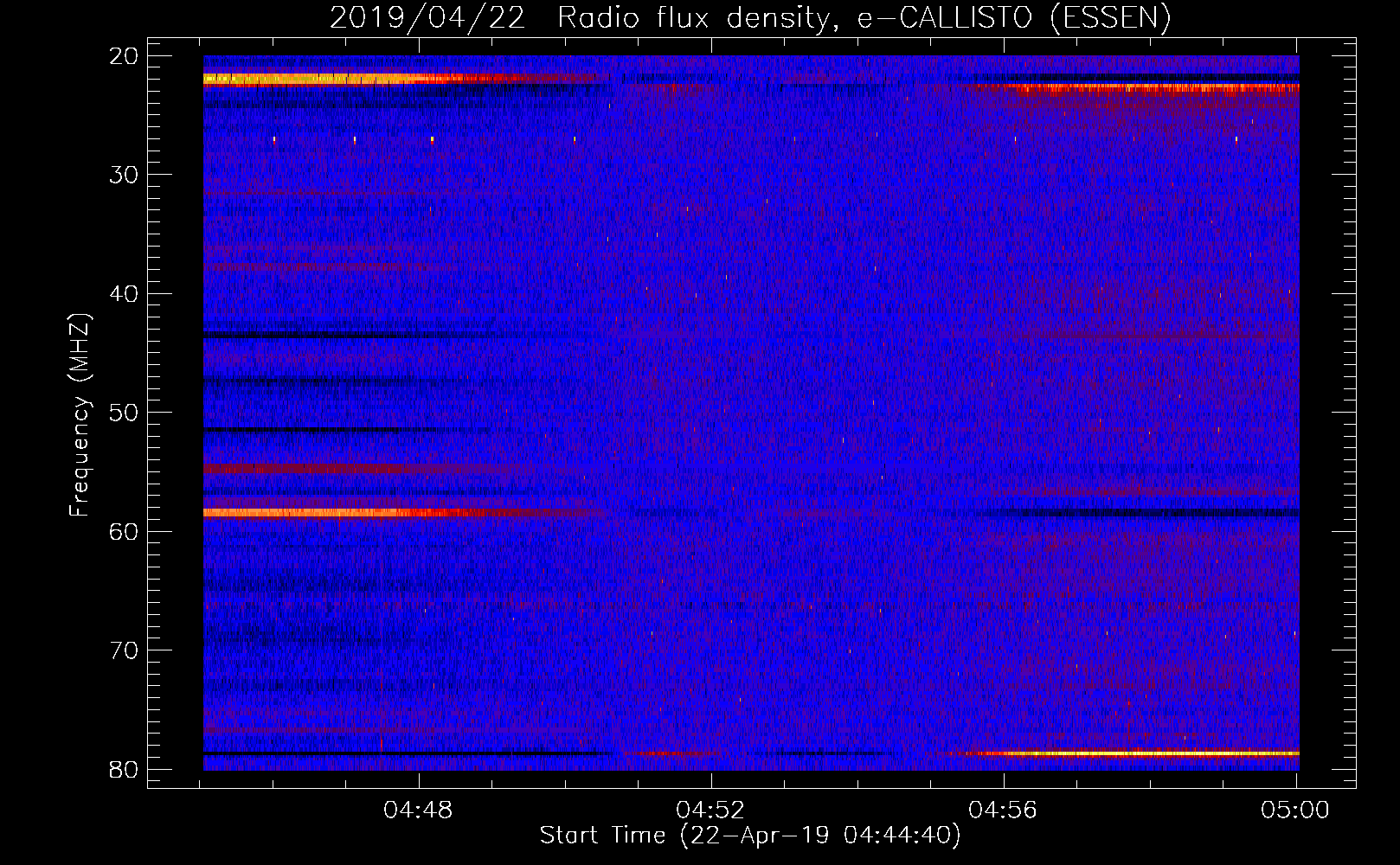
Task: Click the 80 MHz frequency tick label
Action: click(125, 769)
